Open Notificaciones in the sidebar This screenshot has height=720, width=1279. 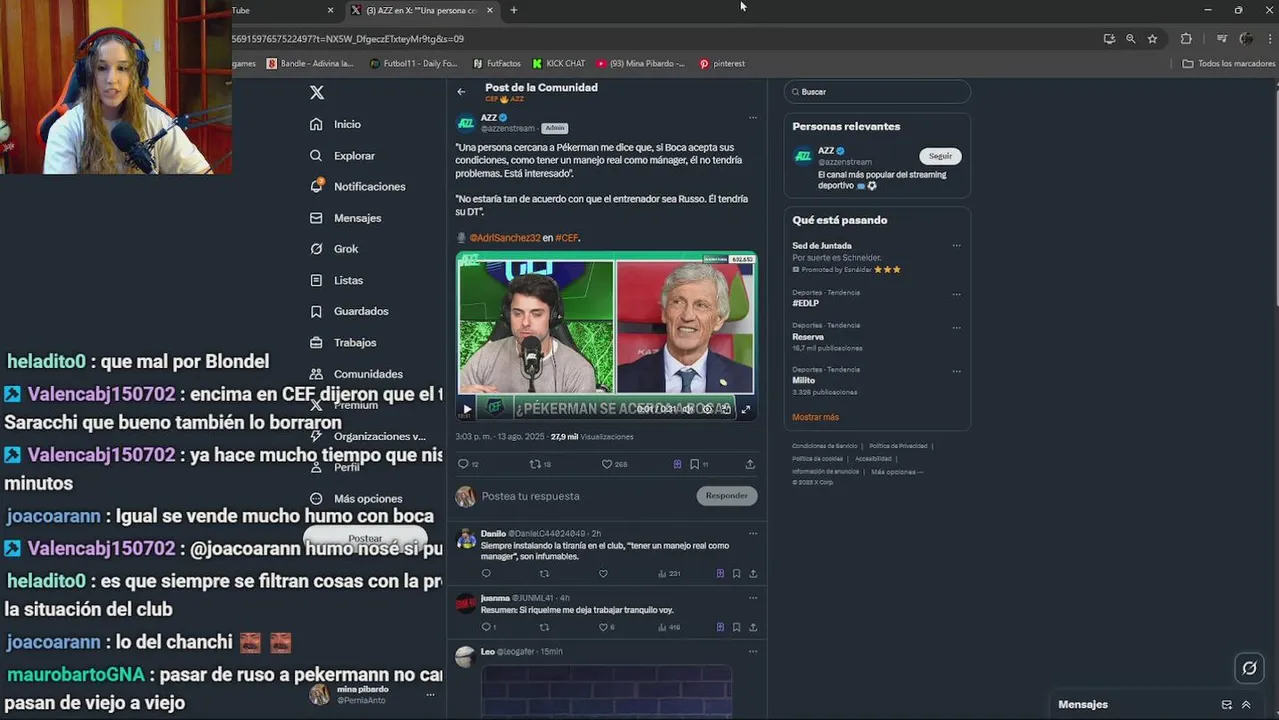(358, 187)
